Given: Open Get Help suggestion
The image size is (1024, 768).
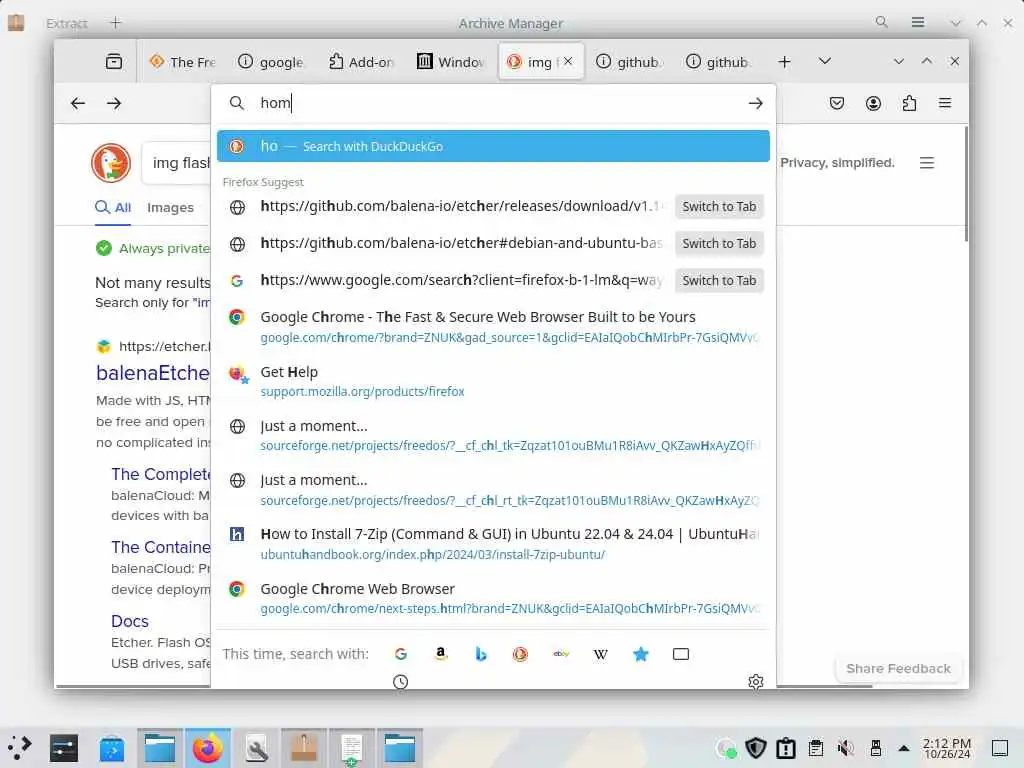Looking at the screenshot, I should click(x=493, y=381).
